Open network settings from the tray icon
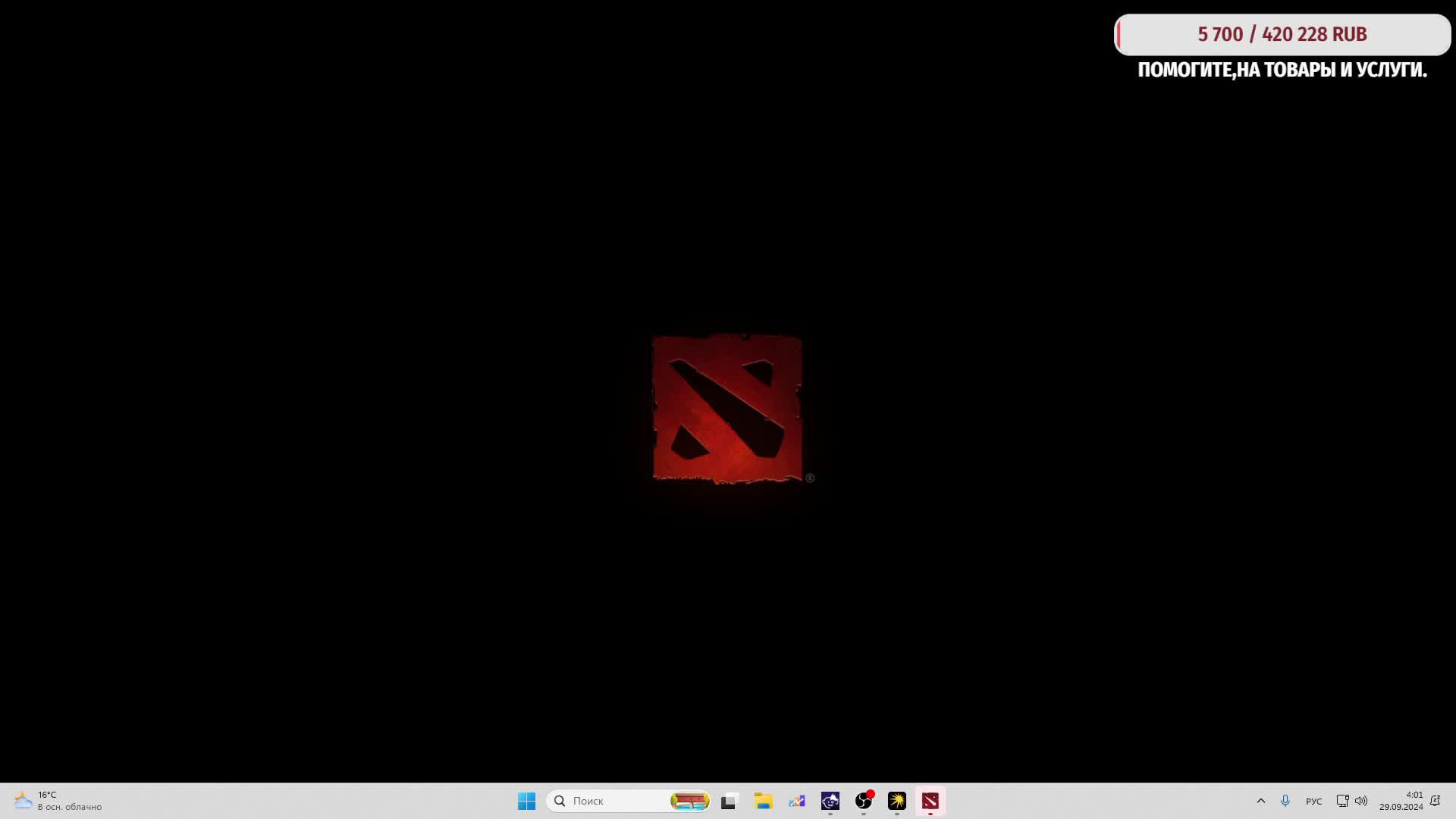1456x819 pixels. (1342, 801)
